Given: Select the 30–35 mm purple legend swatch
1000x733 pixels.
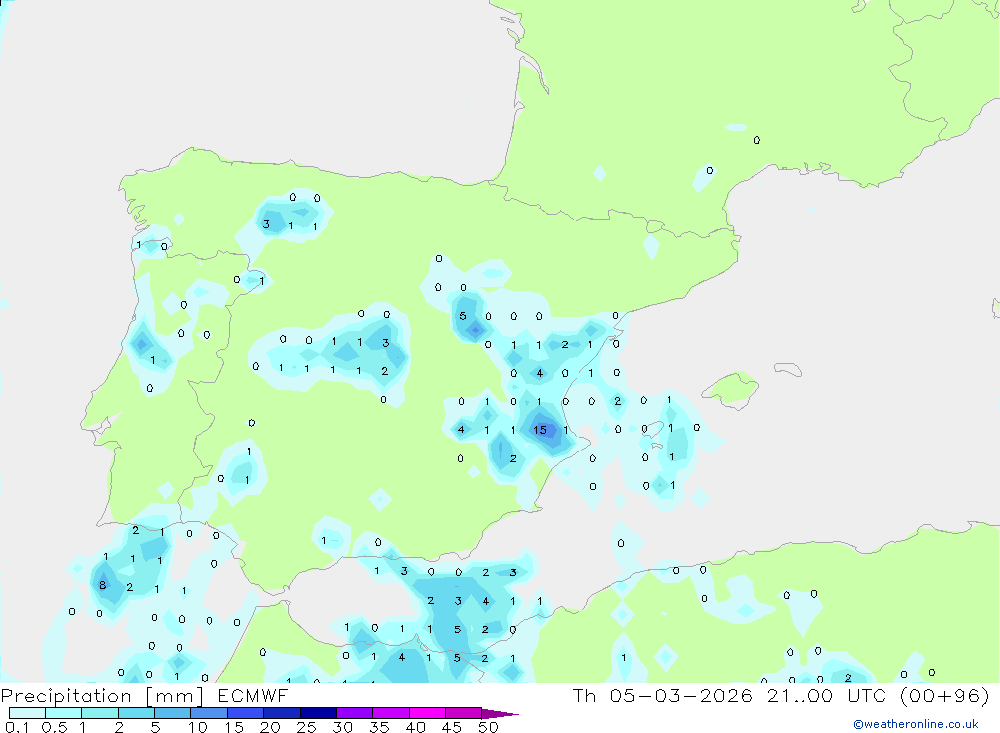Looking at the screenshot, I should [355, 713].
